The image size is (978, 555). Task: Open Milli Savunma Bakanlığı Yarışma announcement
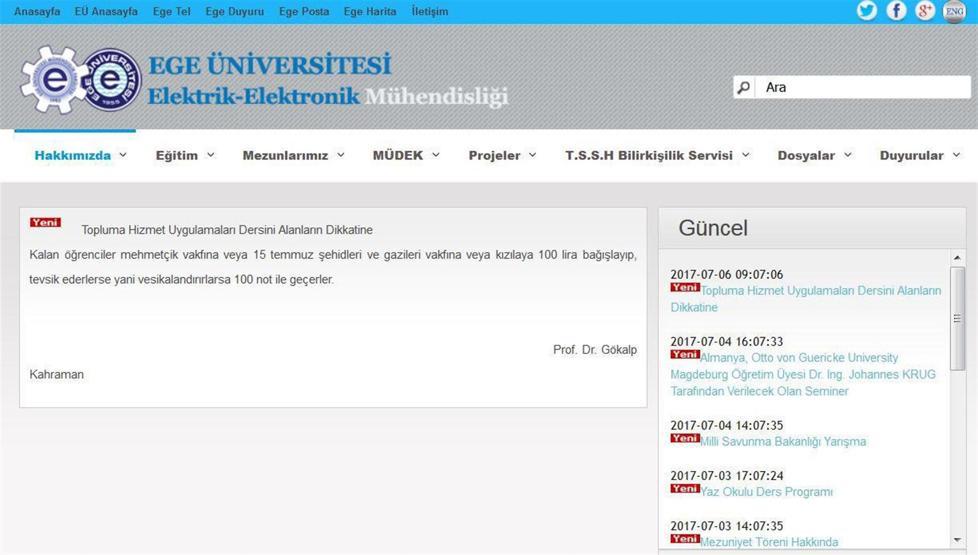click(783, 442)
